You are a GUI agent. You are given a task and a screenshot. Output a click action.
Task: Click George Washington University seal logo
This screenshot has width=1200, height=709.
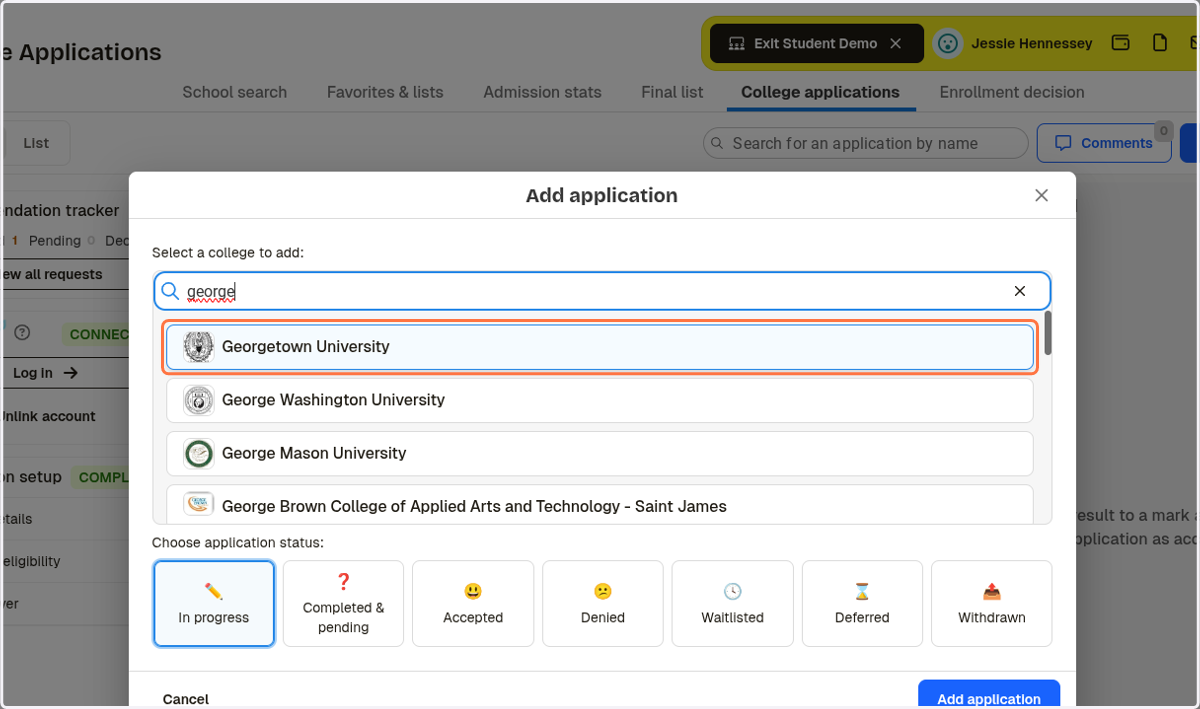point(199,400)
